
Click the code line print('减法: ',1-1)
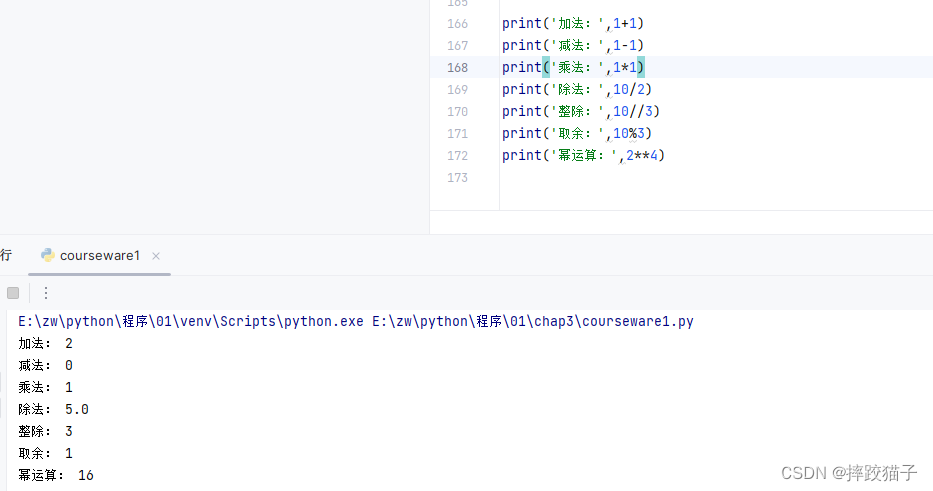click(x=573, y=46)
